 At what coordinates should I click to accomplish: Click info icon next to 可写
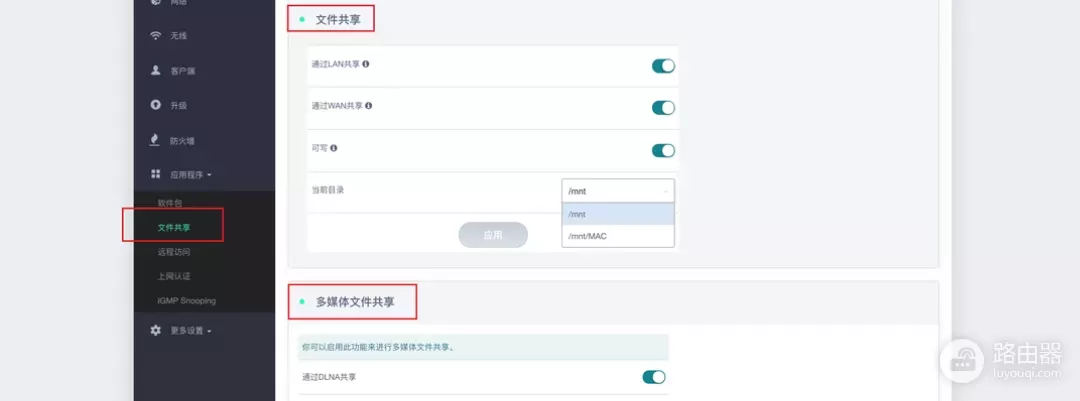pyautogui.click(x=334, y=148)
